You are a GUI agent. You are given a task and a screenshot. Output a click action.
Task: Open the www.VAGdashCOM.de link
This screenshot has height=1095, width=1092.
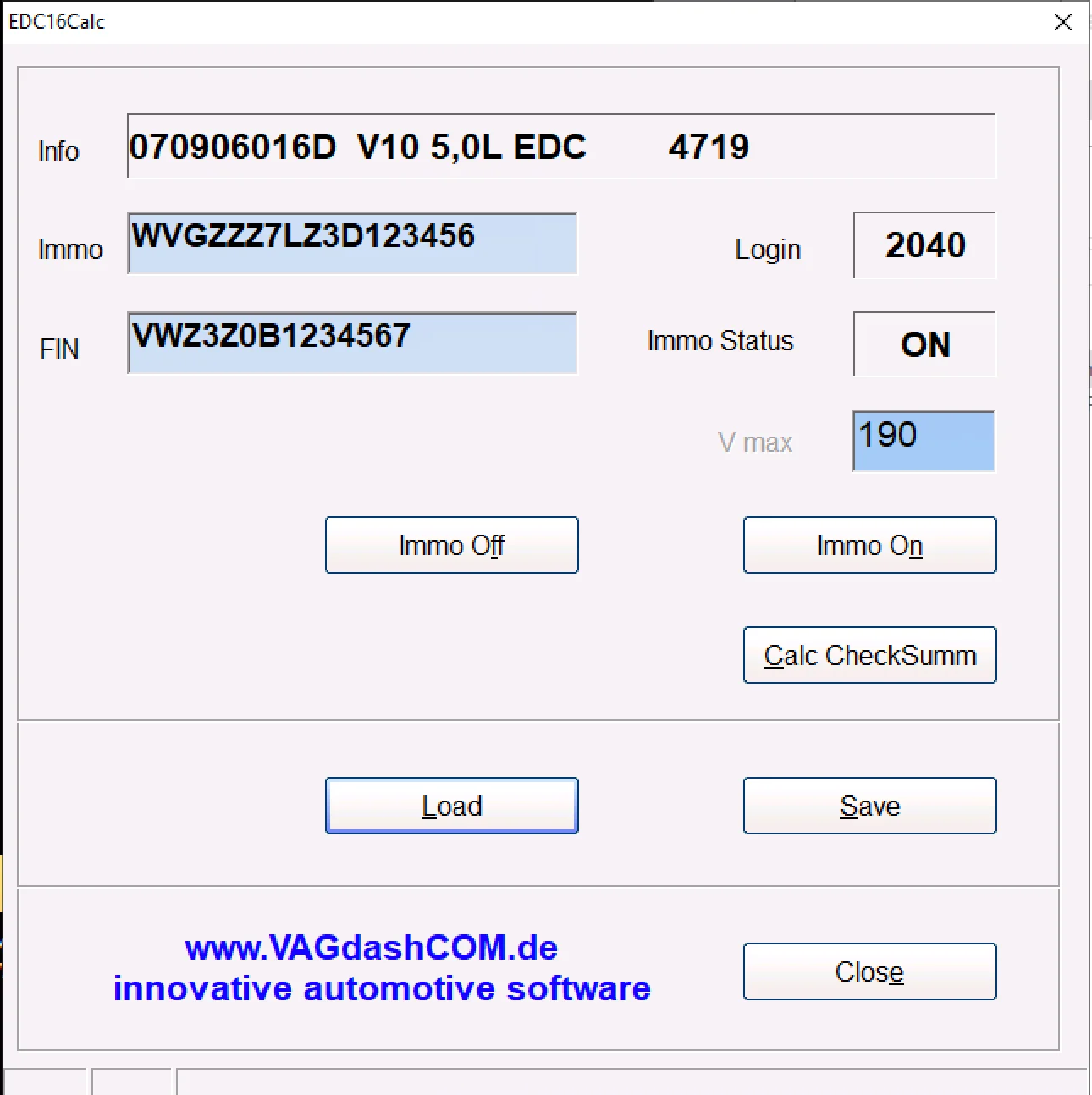click(x=371, y=948)
